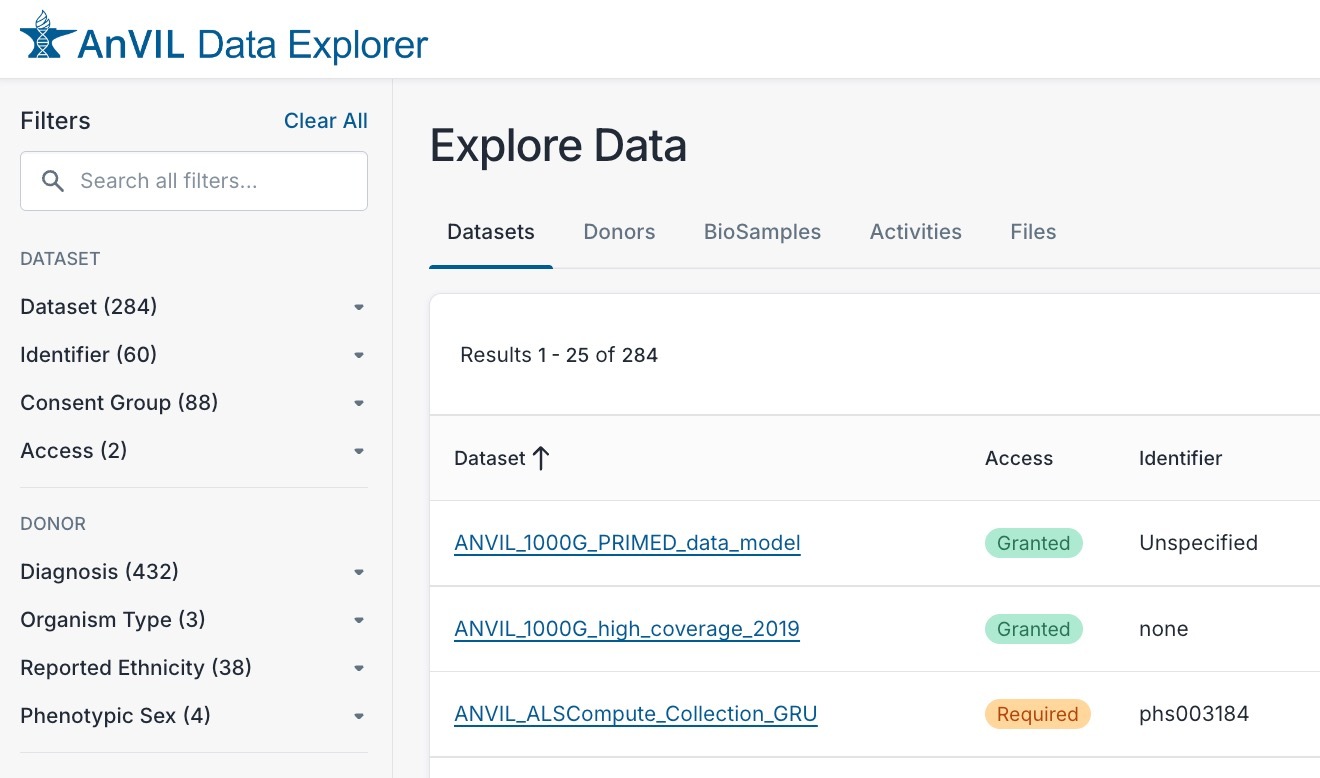The height and width of the screenshot is (778, 1320).
Task: Open the Reported Ethnicity (38) filter
Action: pos(193,668)
